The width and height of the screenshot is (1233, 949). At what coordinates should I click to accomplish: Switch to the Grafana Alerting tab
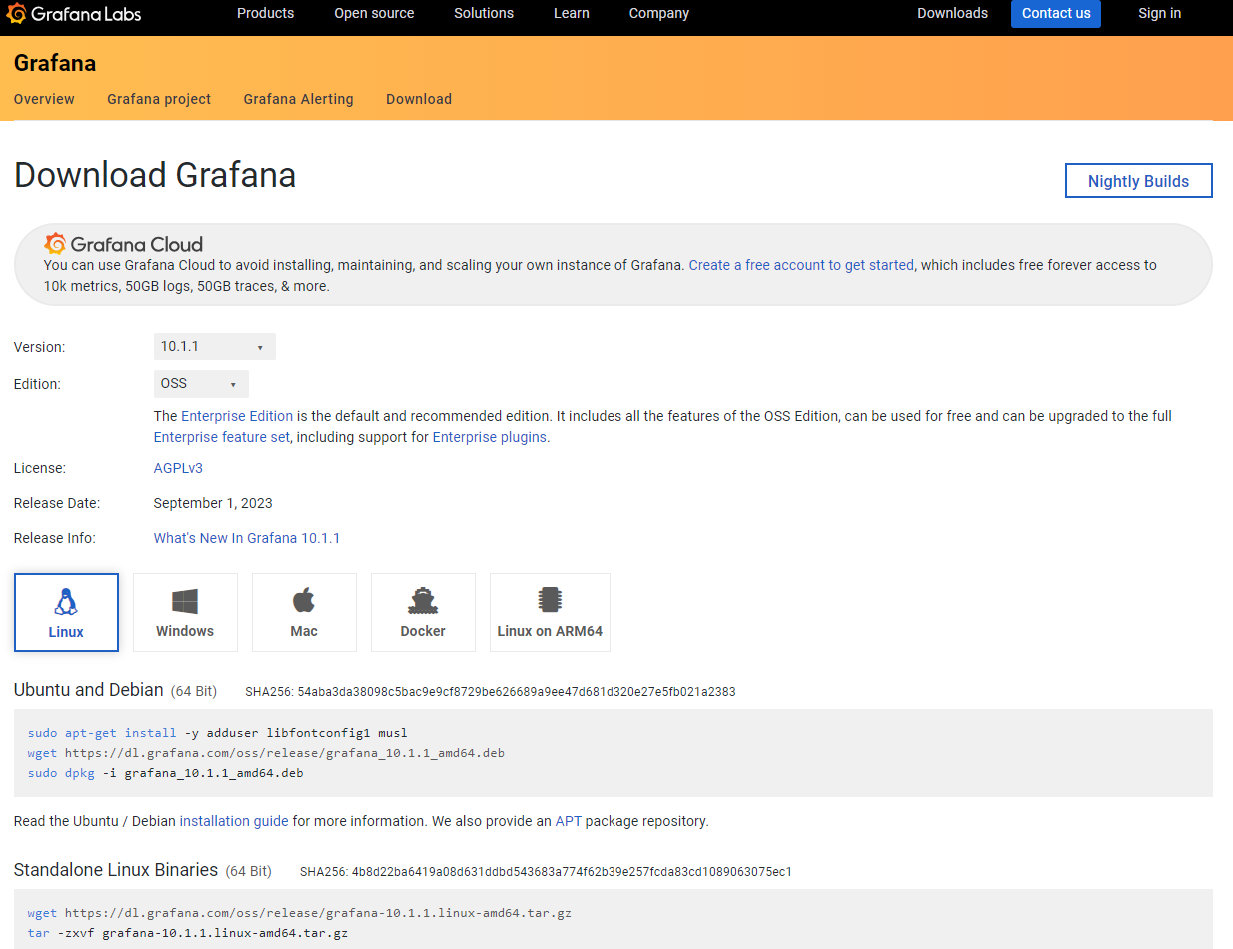pos(298,99)
